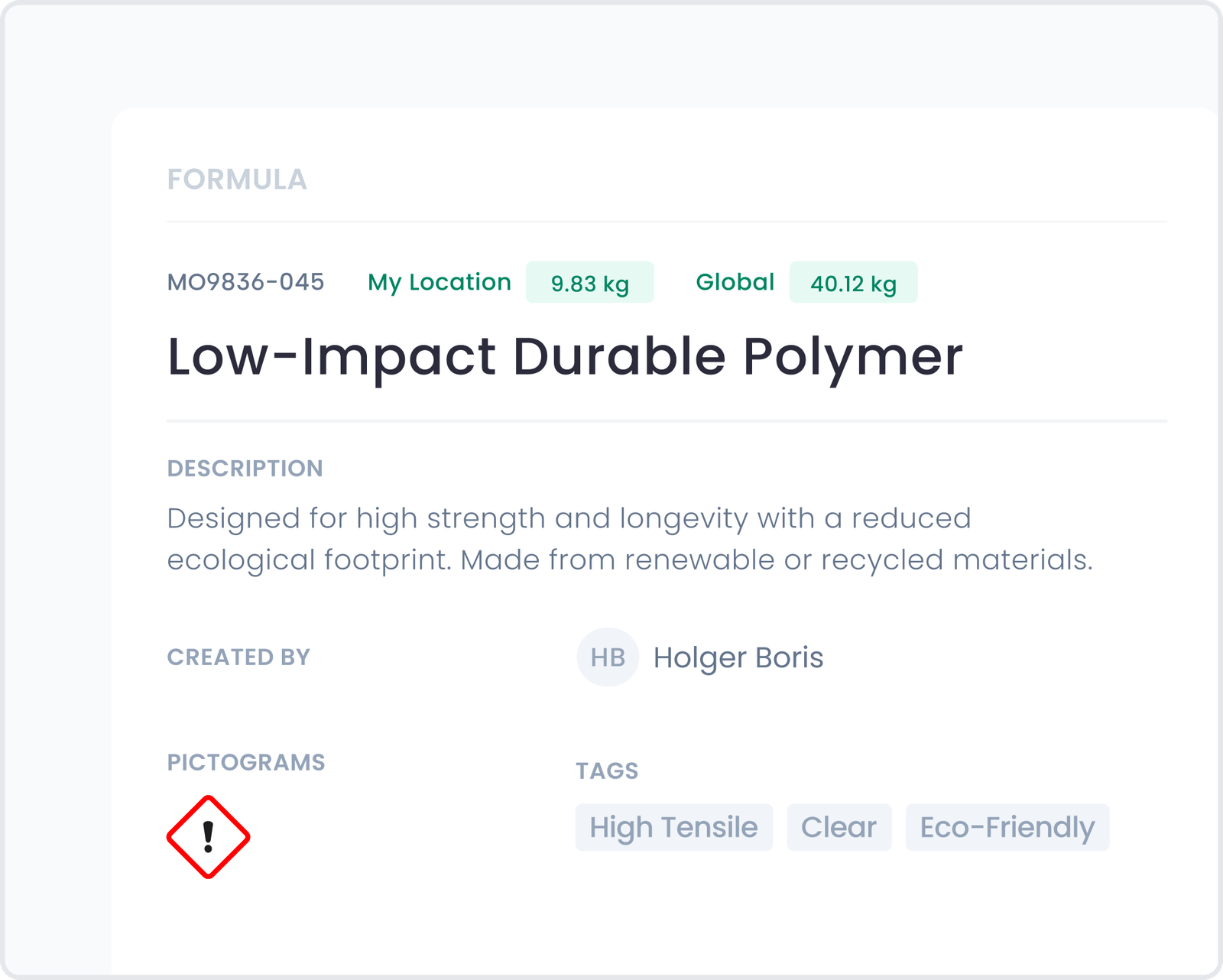Image resolution: width=1223 pixels, height=980 pixels.
Task: Select the Eco-Friendly tag
Action: [1007, 827]
